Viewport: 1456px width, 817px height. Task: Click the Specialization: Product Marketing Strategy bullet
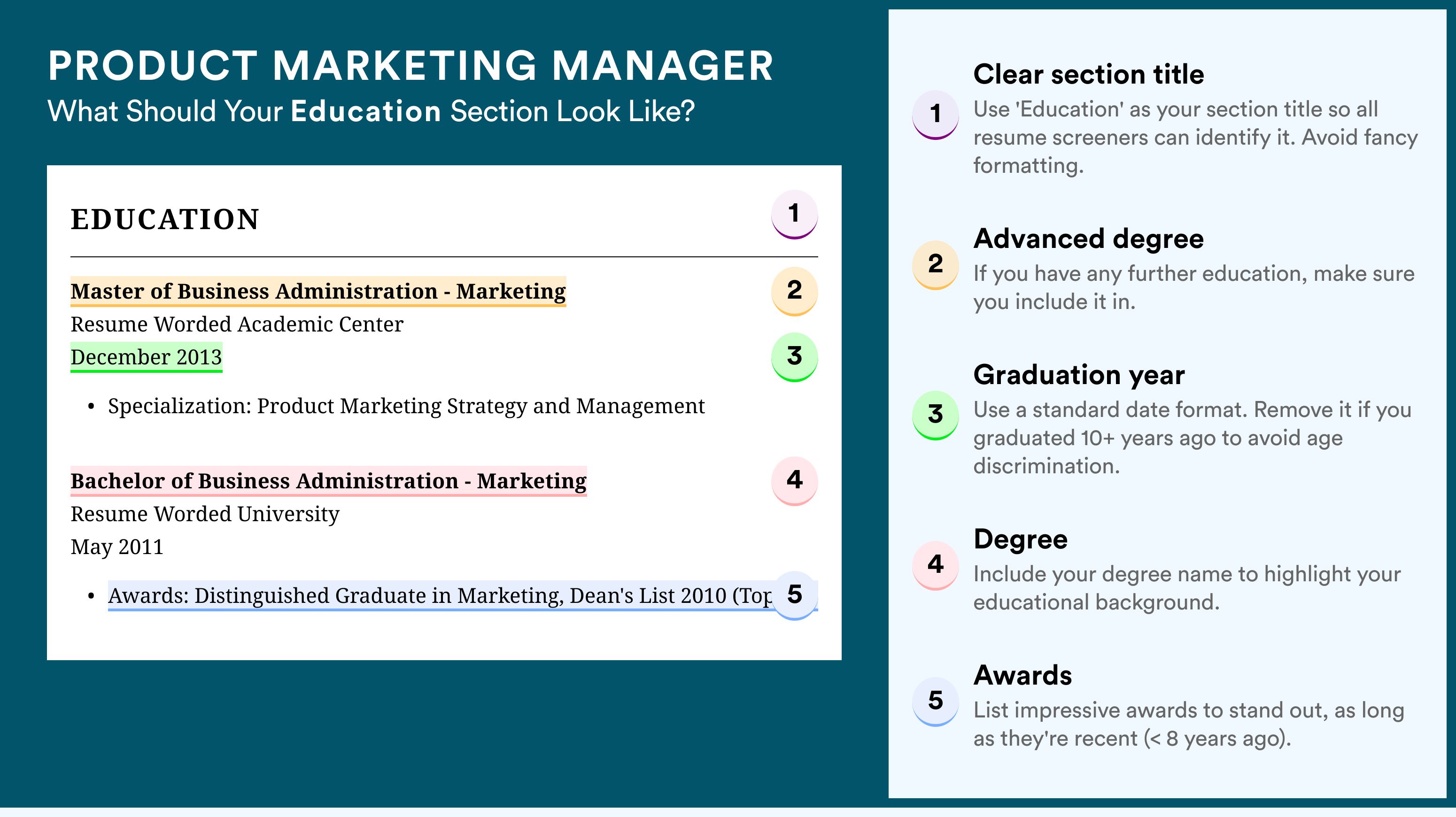(406, 406)
